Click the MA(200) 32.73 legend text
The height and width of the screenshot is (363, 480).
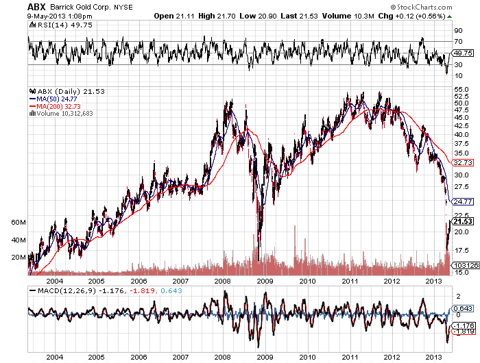point(58,106)
